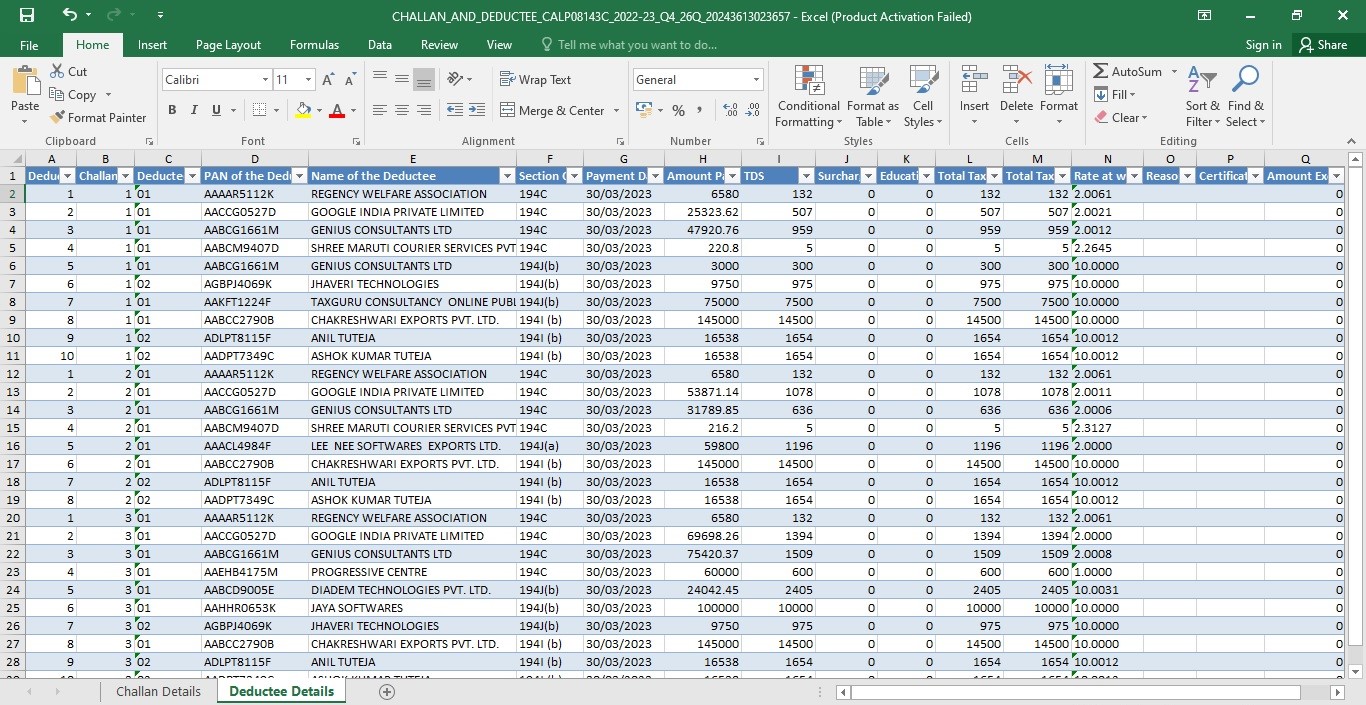Click the Format Painter brush icon
The width and height of the screenshot is (1366, 705).
(x=57, y=117)
